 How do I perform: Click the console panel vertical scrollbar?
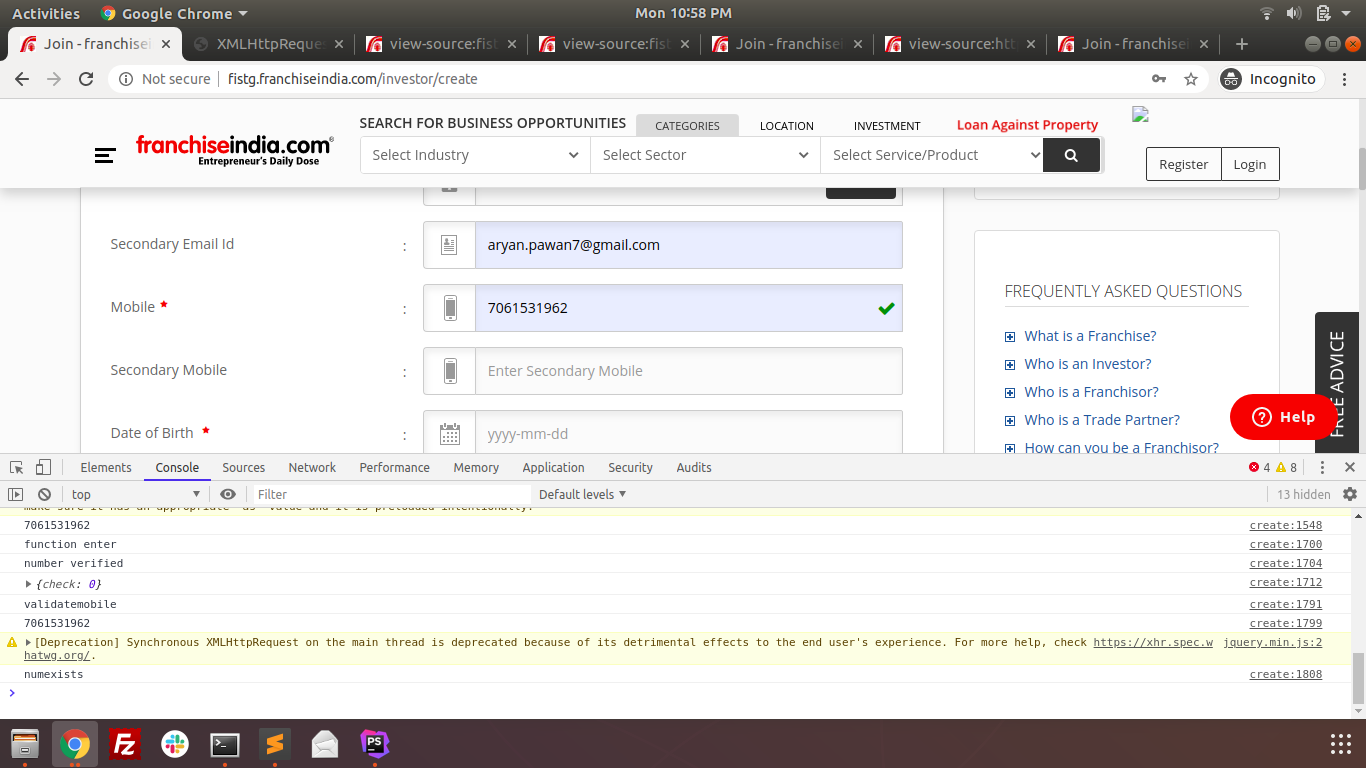point(1358,678)
